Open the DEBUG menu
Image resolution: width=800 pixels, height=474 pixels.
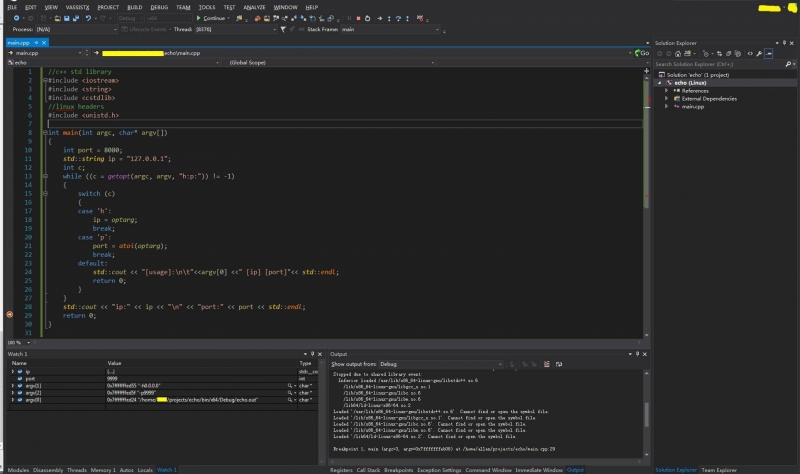tap(159, 7)
